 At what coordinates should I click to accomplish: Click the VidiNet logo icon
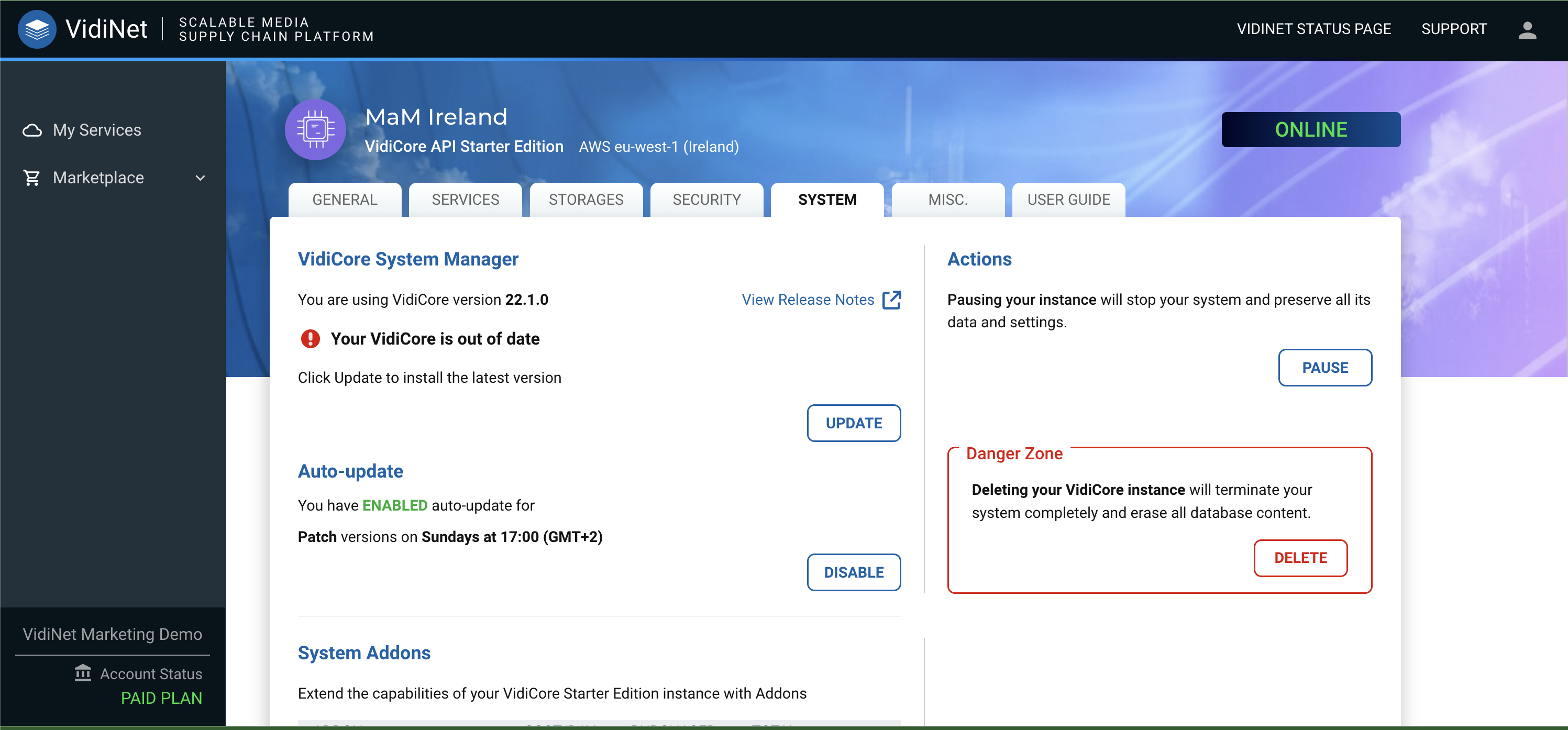[37, 29]
